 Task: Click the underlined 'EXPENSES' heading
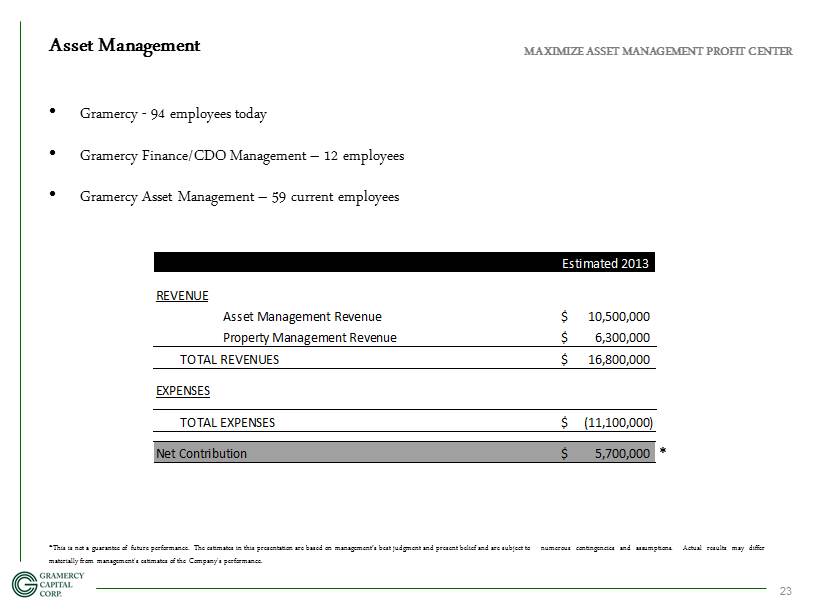point(183,391)
